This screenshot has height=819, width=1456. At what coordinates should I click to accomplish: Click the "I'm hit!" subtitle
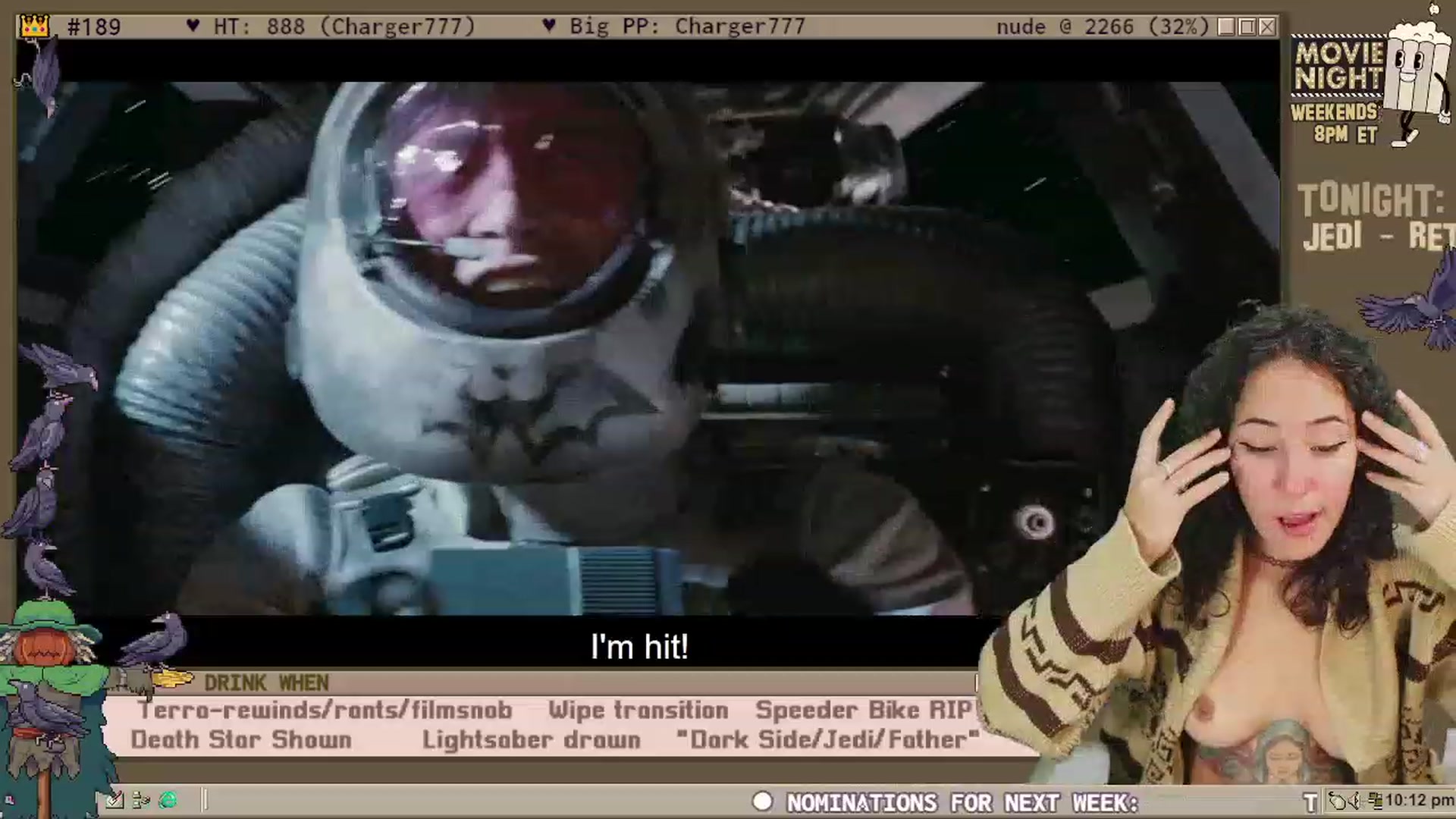(639, 647)
